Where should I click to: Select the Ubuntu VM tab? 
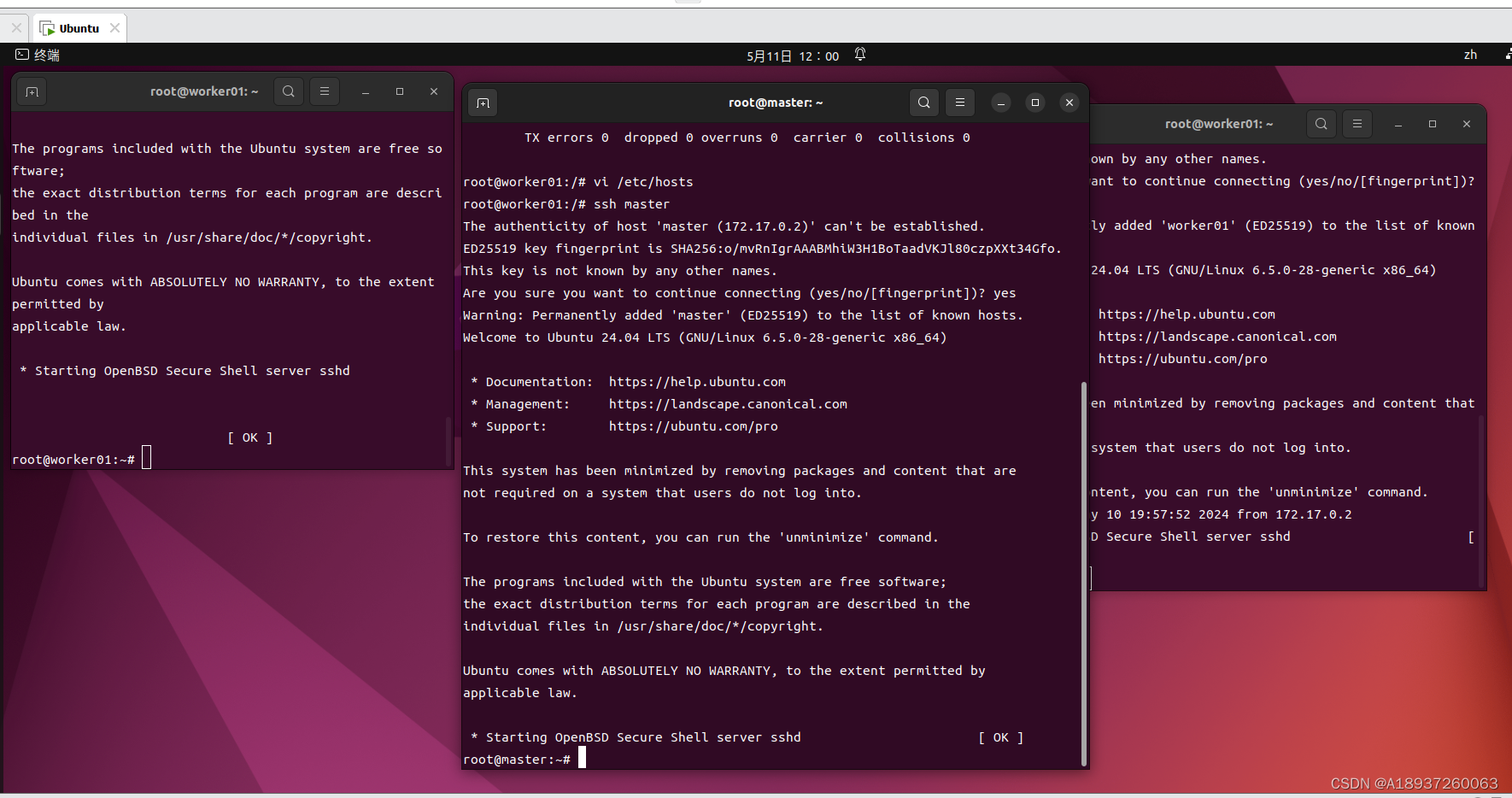point(79,28)
